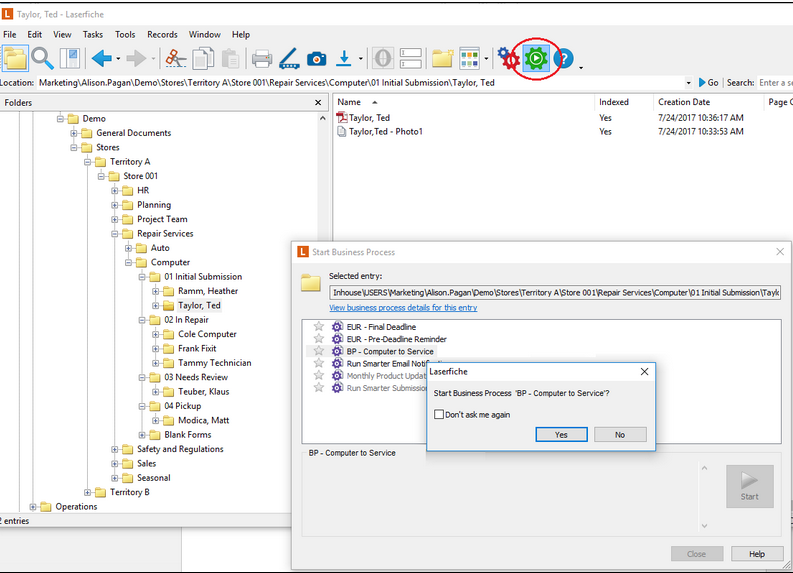This screenshot has width=793, height=573.
Task: Open the red and blue gears workflow icon
Action: click(508, 59)
